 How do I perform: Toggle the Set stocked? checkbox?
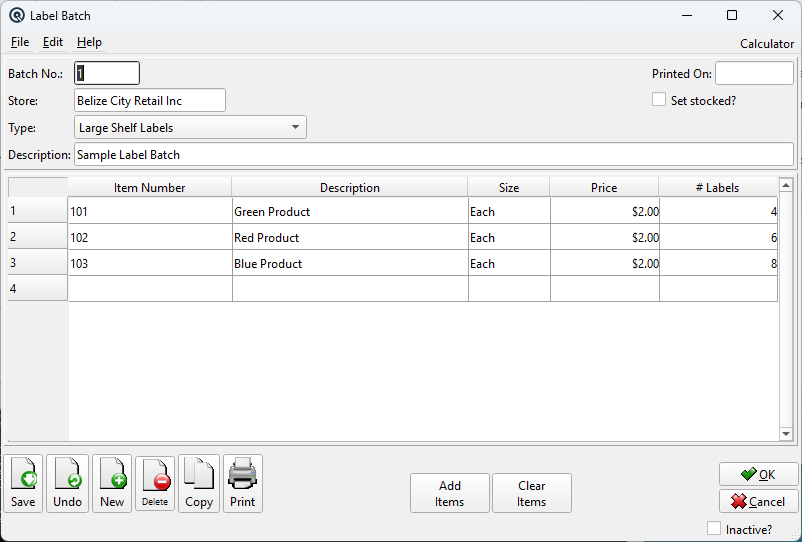click(659, 100)
